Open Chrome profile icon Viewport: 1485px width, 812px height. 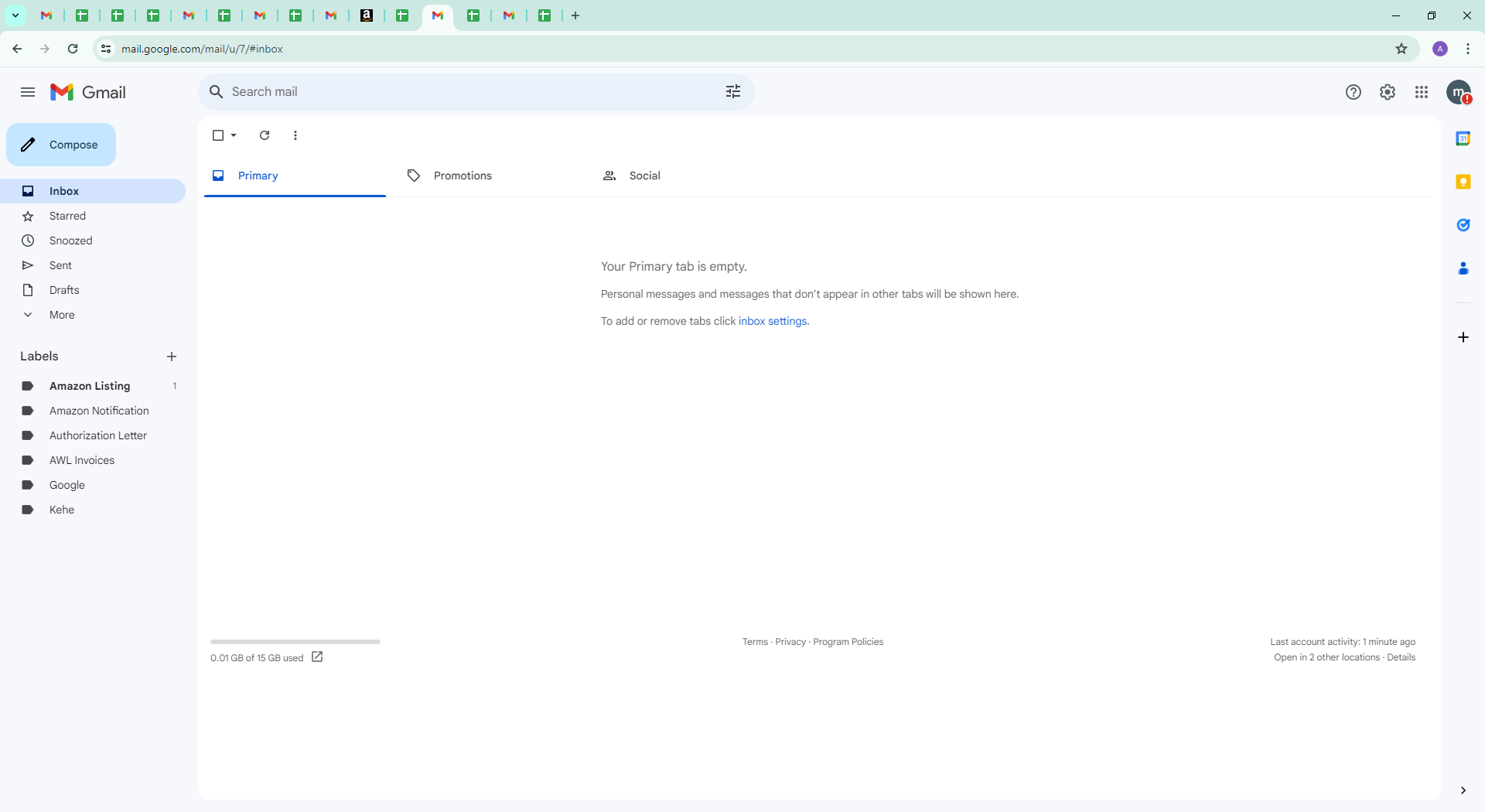[1440, 49]
